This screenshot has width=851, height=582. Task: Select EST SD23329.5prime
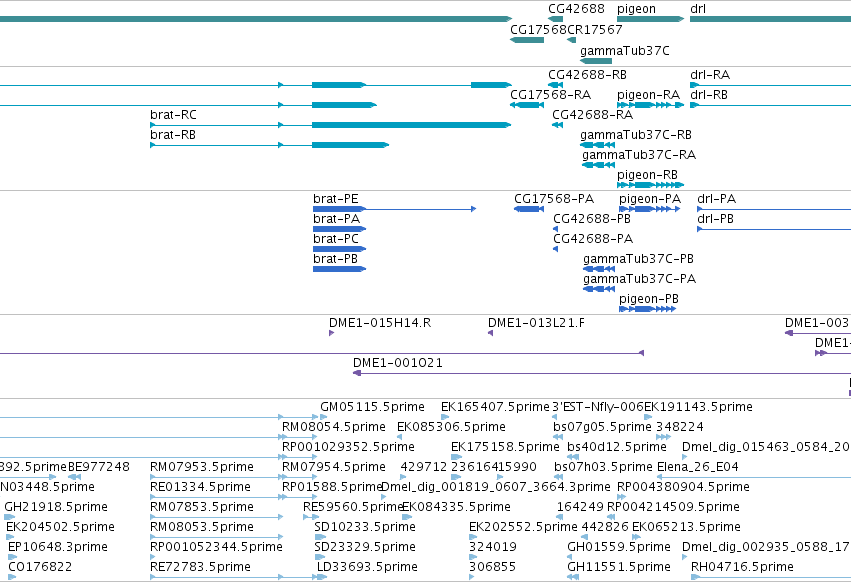click(x=365, y=548)
